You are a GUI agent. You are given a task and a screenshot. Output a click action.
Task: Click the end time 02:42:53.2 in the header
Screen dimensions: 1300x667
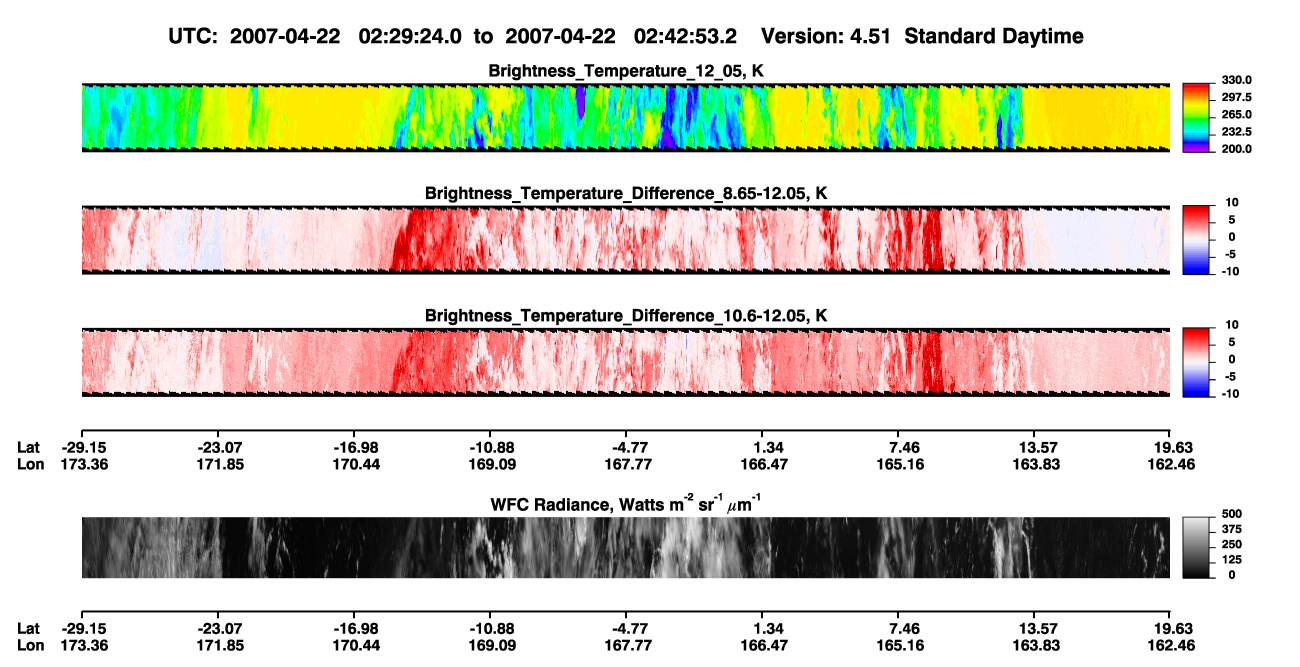click(x=686, y=37)
